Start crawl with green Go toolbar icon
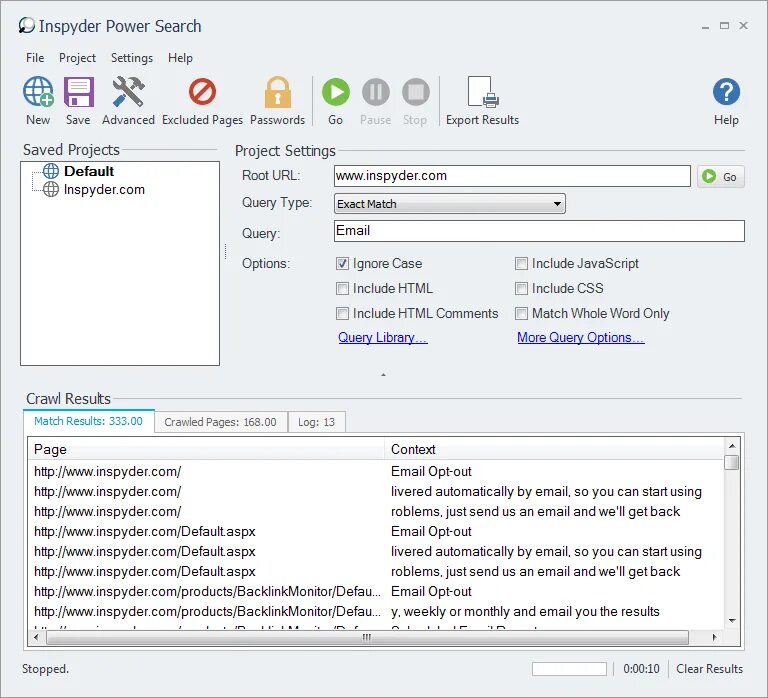The height and width of the screenshot is (698, 768). (336, 92)
